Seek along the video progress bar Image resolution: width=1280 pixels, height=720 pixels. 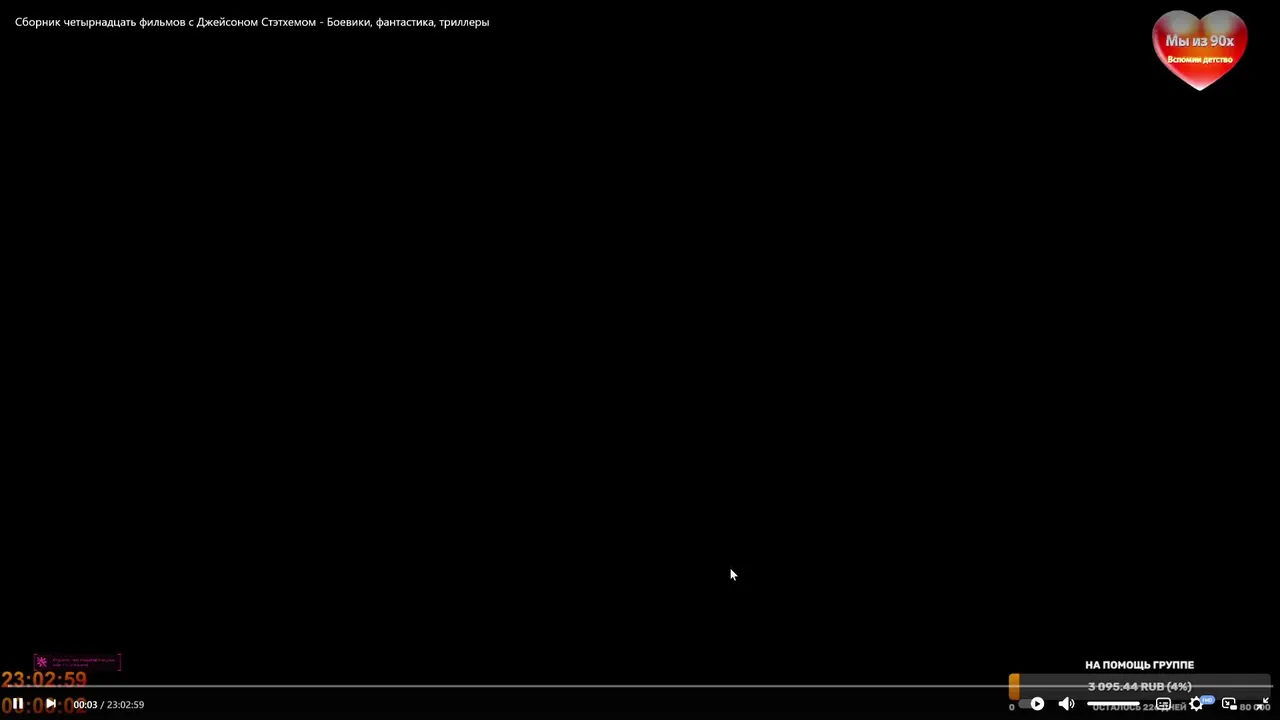pos(640,686)
